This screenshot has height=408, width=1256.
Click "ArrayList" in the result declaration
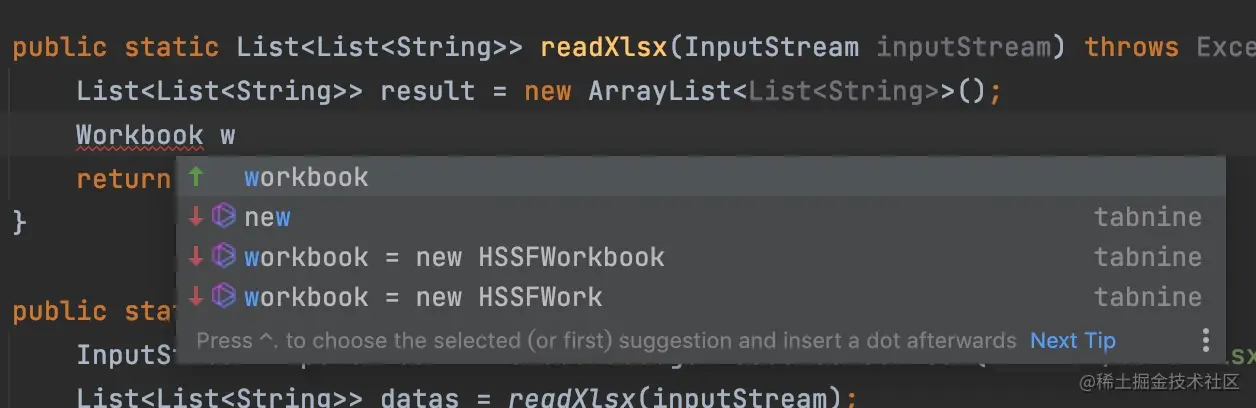660,91
